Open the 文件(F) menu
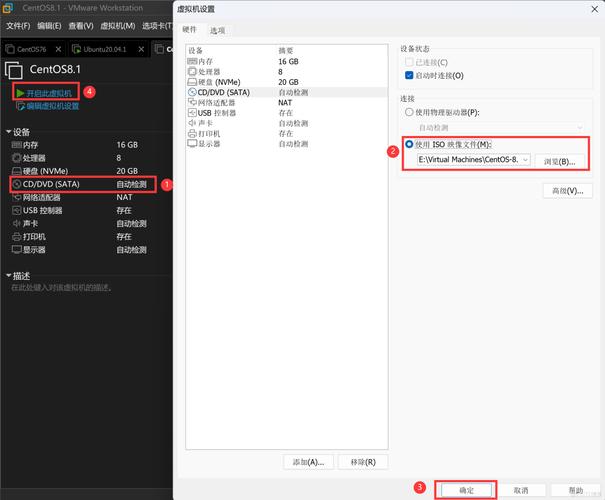The height and width of the screenshot is (500, 605). coord(18,26)
